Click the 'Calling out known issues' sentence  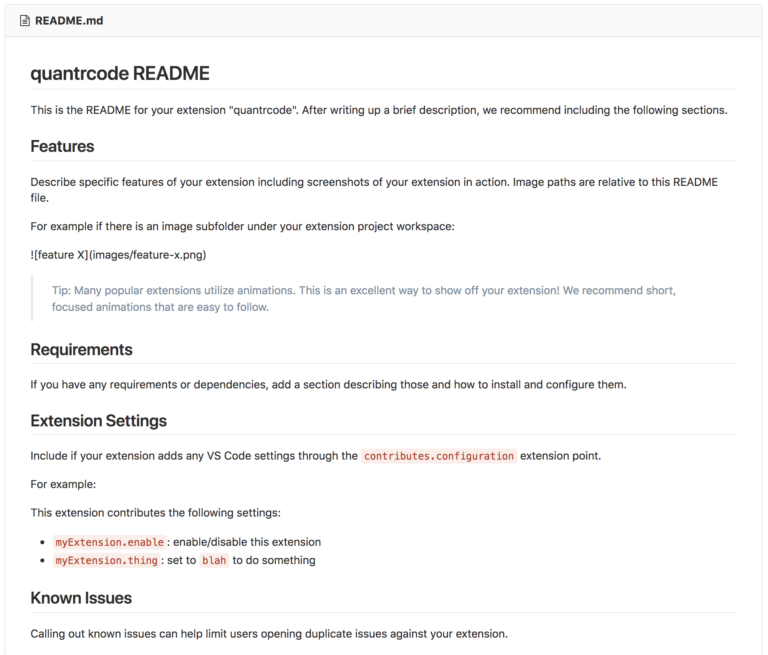pyautogui.click(x=269, y=634)
